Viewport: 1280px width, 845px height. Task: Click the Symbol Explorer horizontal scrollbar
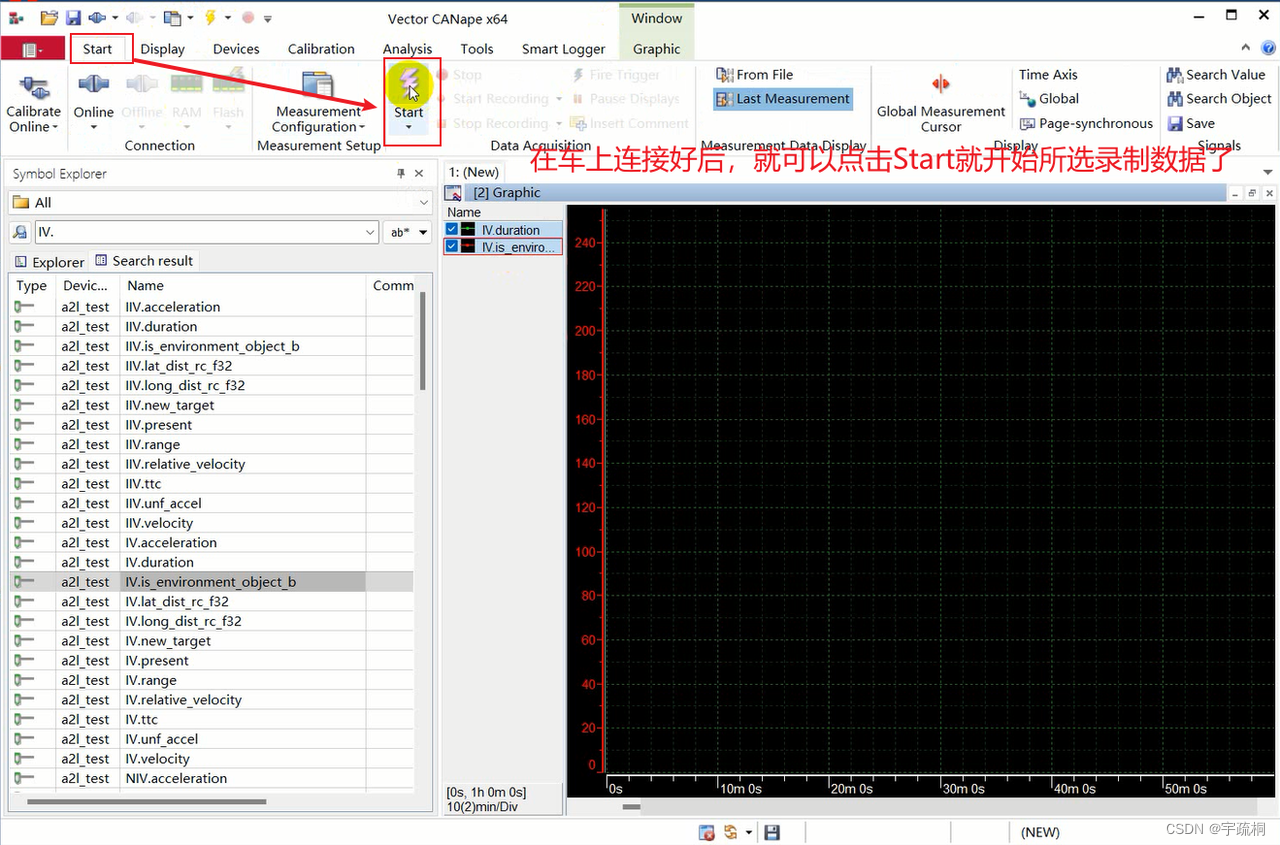[x=147, y=801]
